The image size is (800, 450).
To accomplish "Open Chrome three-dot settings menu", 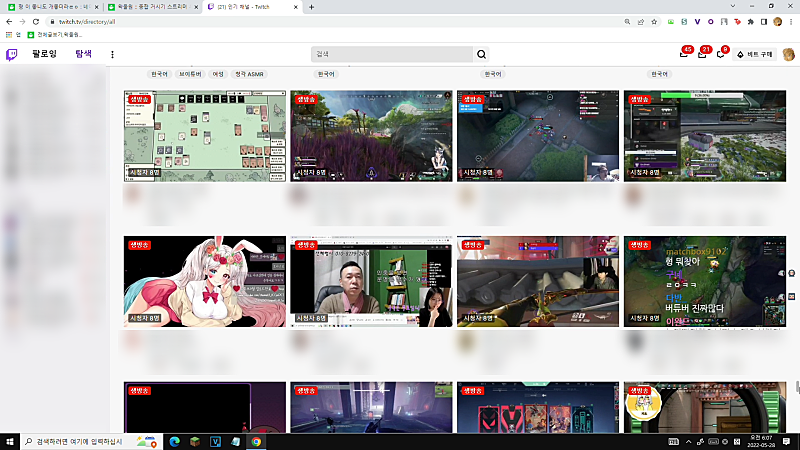I will pyautogui.click(x=791, y=22).
